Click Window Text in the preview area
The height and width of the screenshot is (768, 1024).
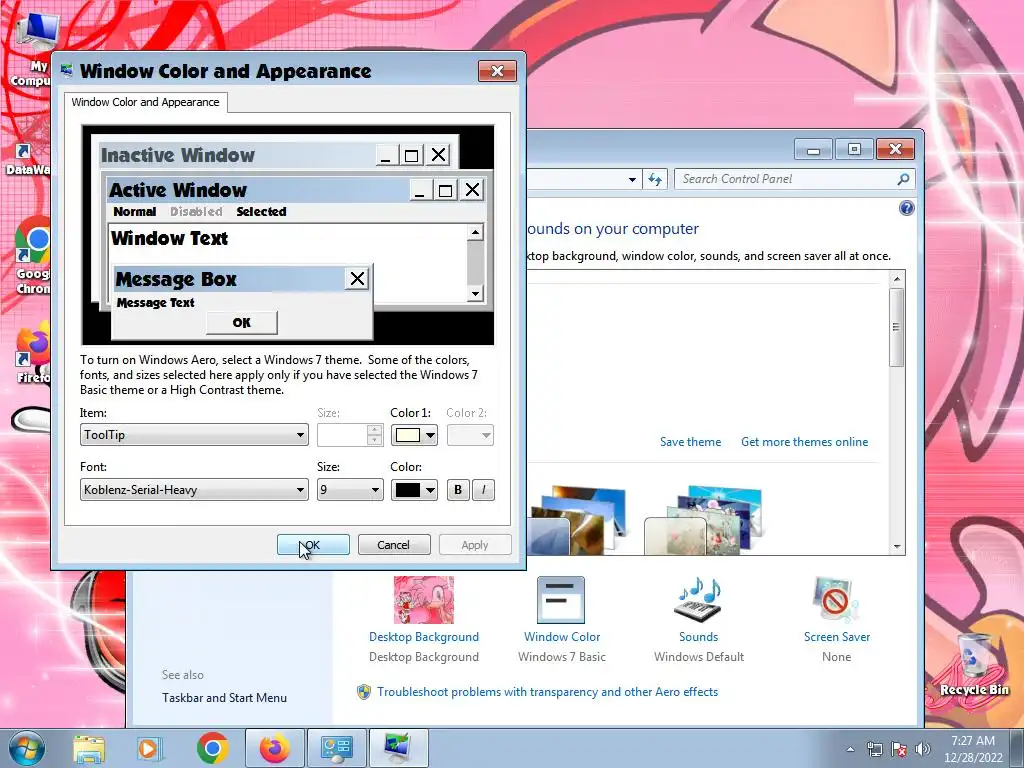click(x=169, y=238)
